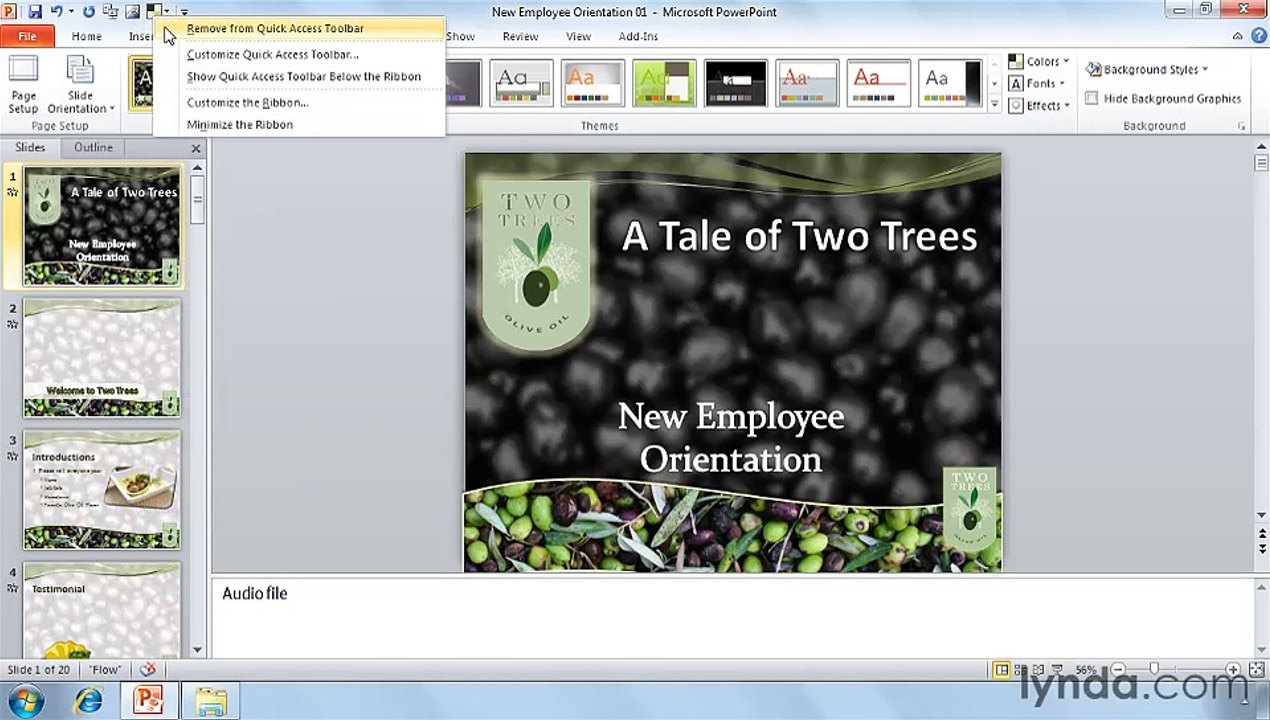The width and height of the screenshot is (1270, 720).
Task: Check Hide Background Graphics
Action: [x=1163, y=98]
